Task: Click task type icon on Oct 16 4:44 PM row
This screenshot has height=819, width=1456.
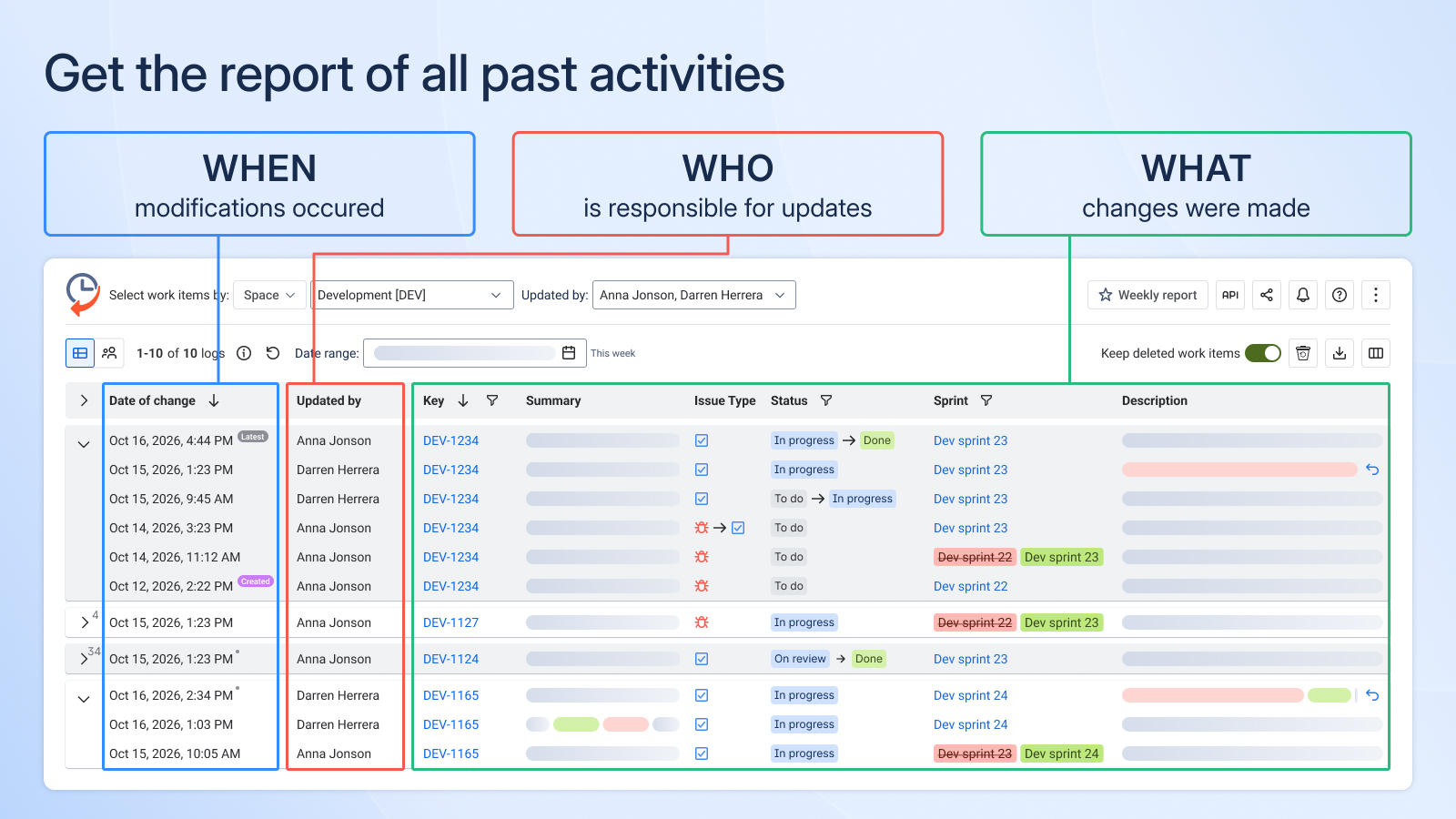Action: (702, 440)
